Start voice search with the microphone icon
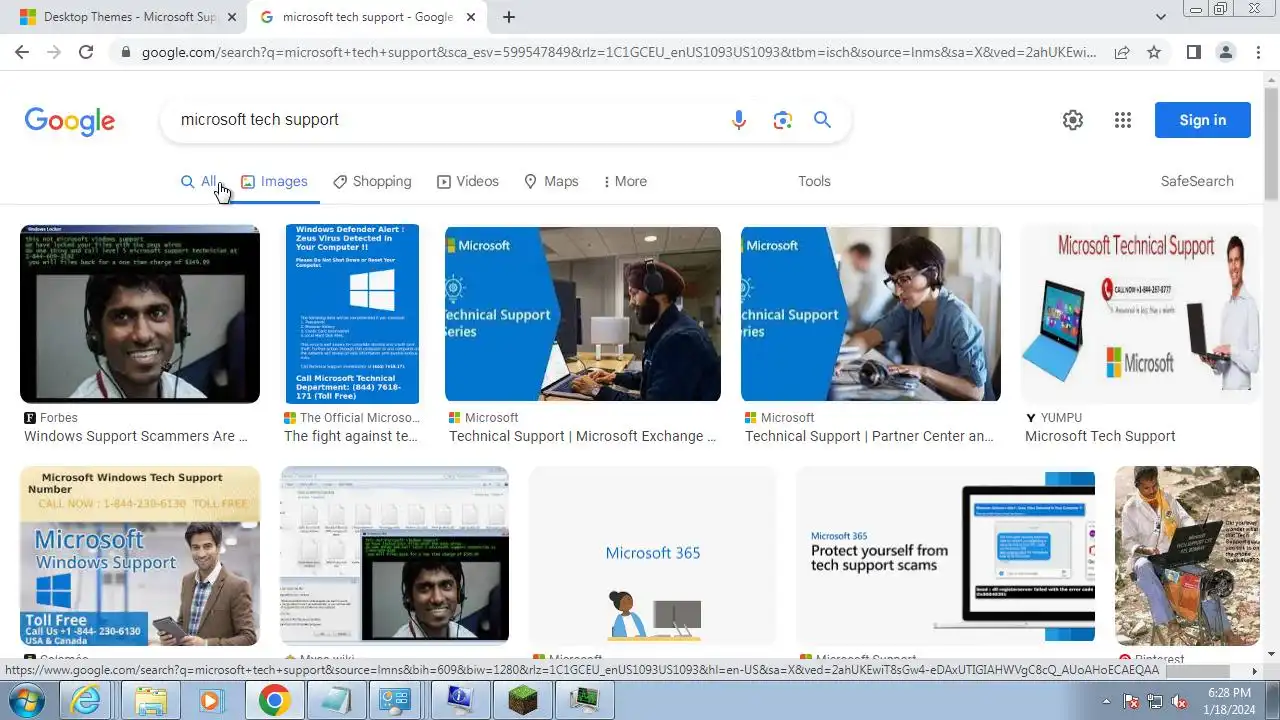The width and height of the screenshot is (1280, 720). pos(739,120)
